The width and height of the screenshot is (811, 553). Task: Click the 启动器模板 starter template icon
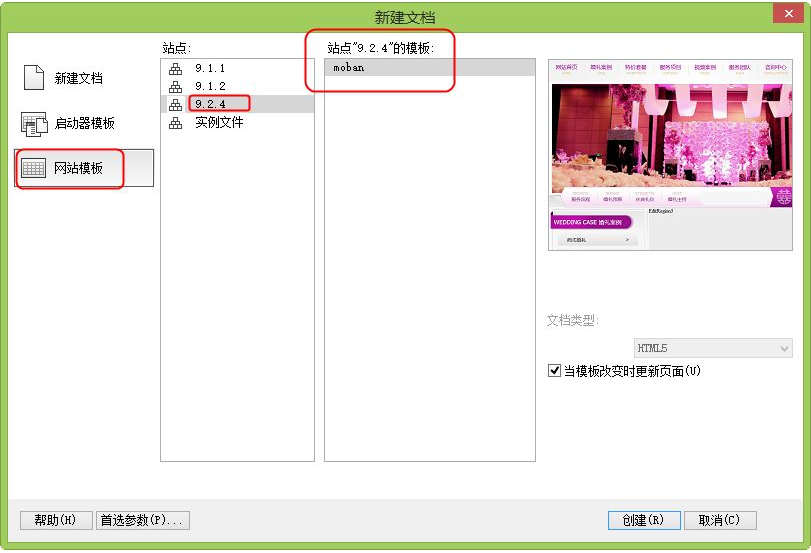(34, 124)
